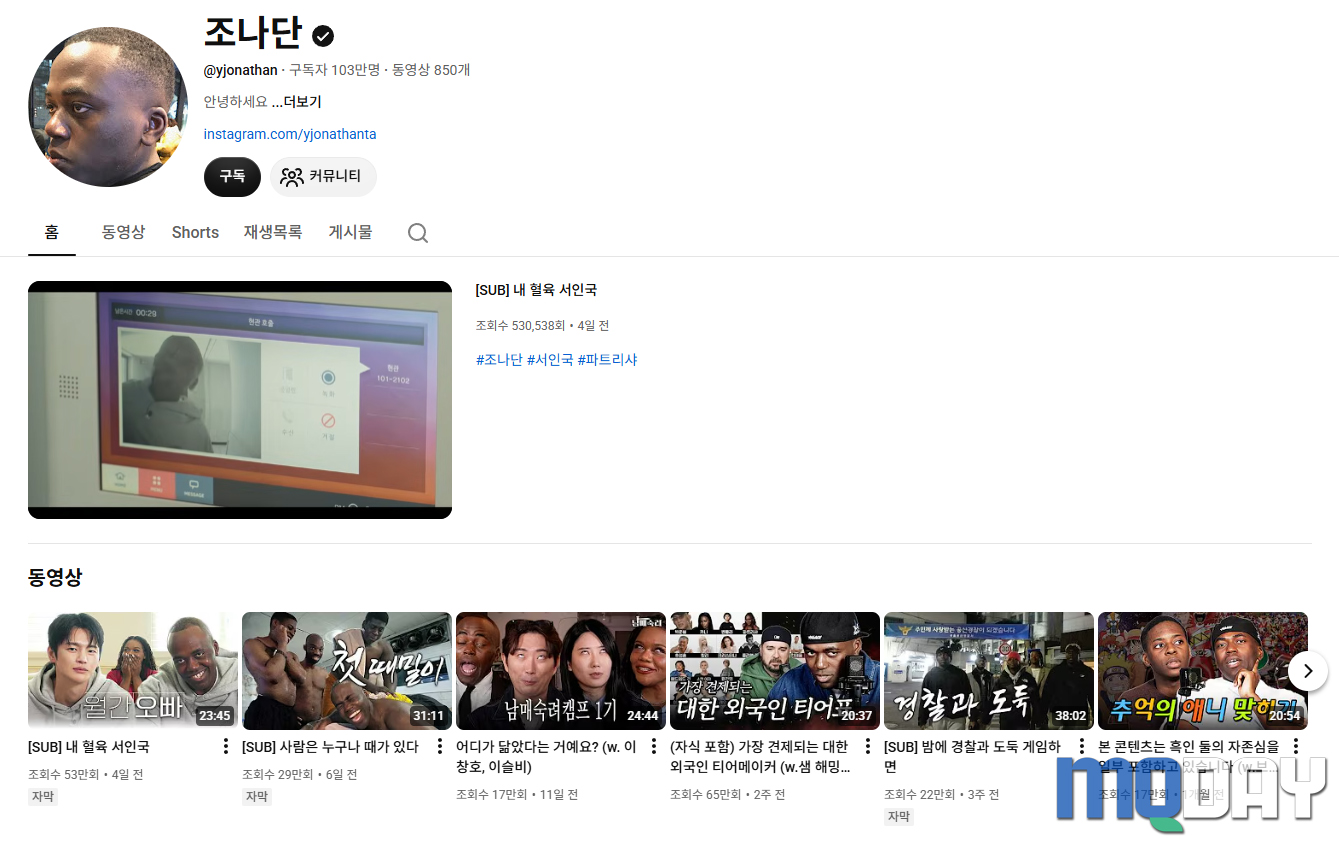
Task: Open the three-dot menu on 내 혈육 서인국 video
Action: pos(225,746)
